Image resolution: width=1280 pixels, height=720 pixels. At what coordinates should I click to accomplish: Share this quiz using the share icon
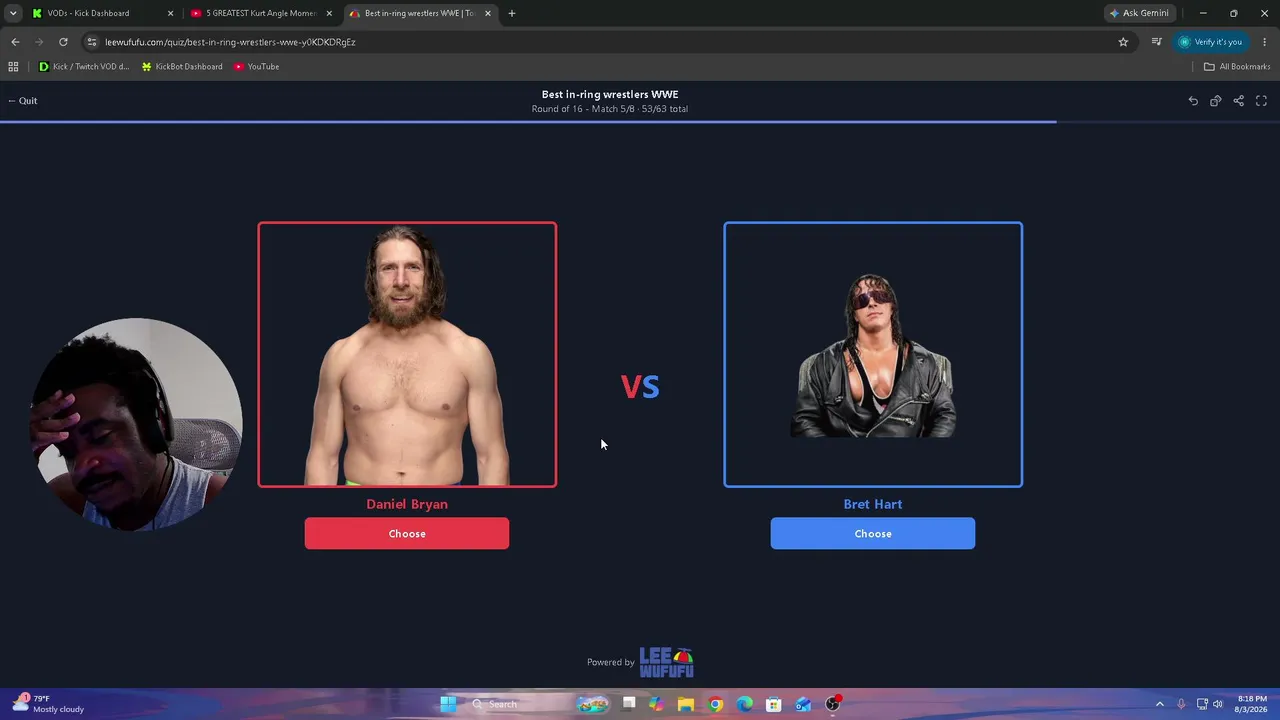tap(1239, 101)
